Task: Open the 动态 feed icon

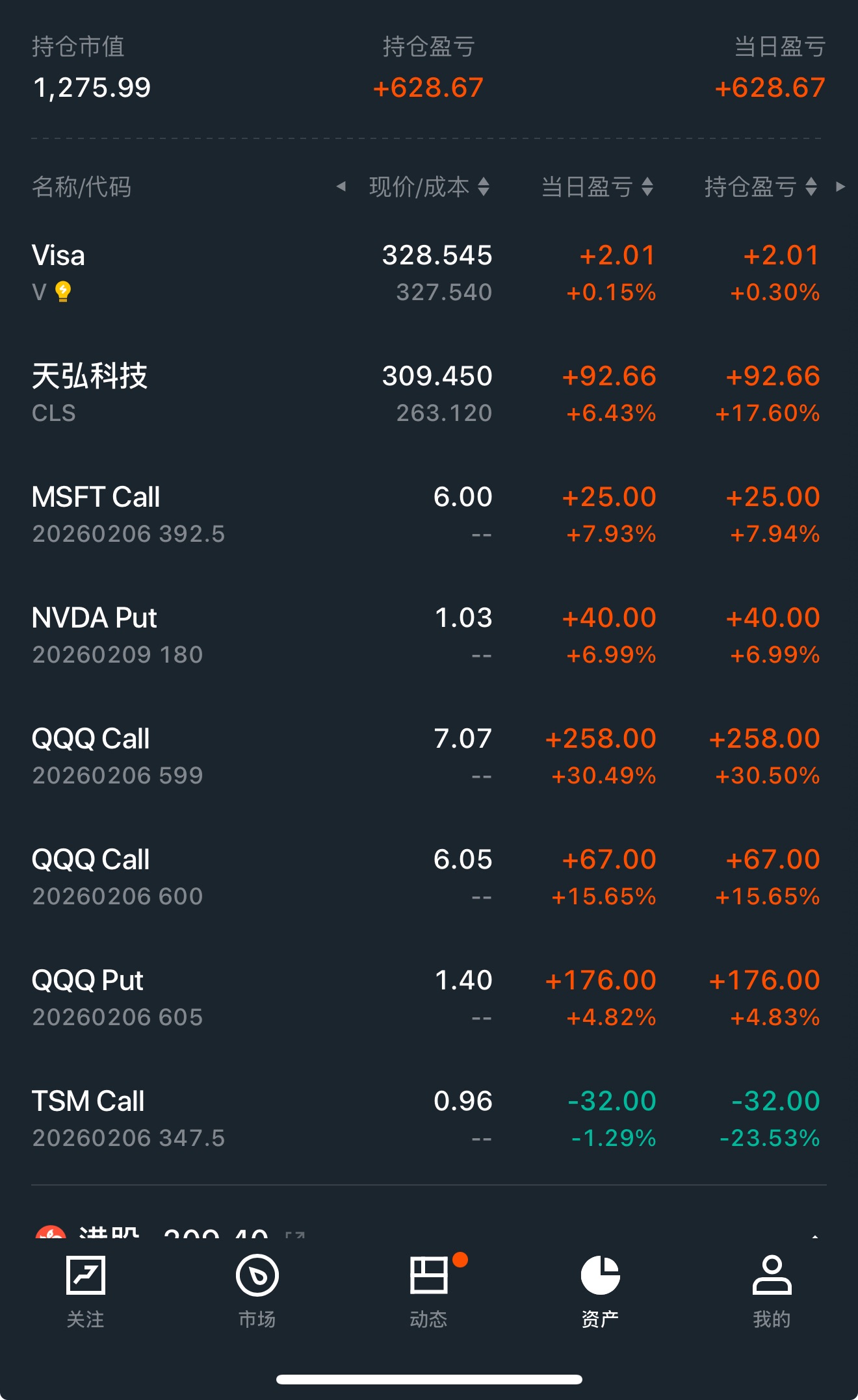Action: click(x=428, y=1276)
